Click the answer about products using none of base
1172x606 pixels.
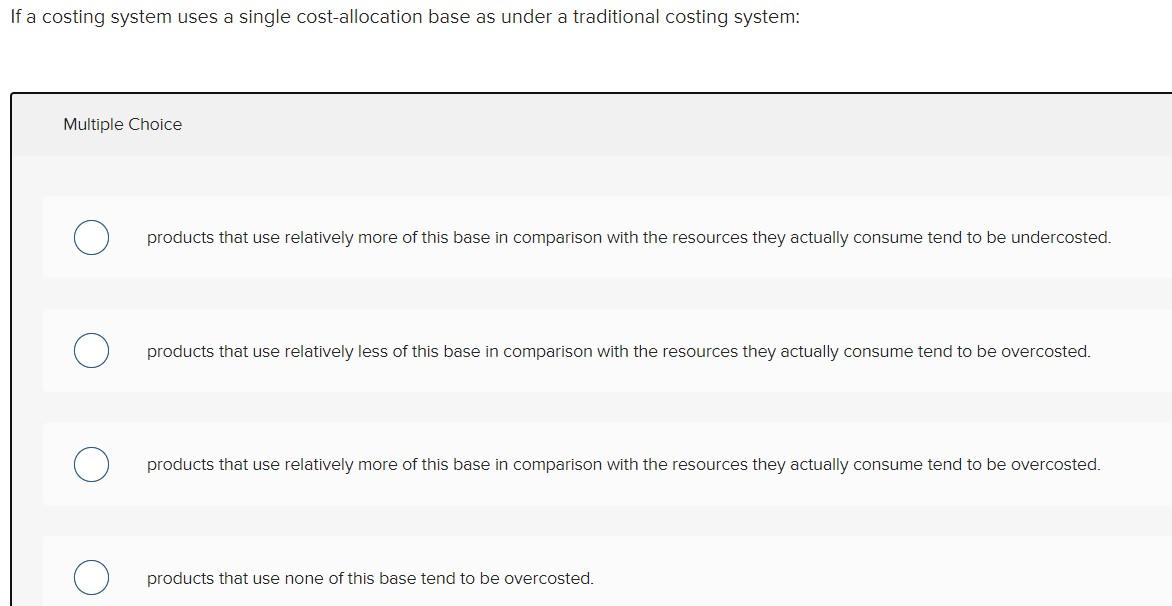[x=370, y=578]
